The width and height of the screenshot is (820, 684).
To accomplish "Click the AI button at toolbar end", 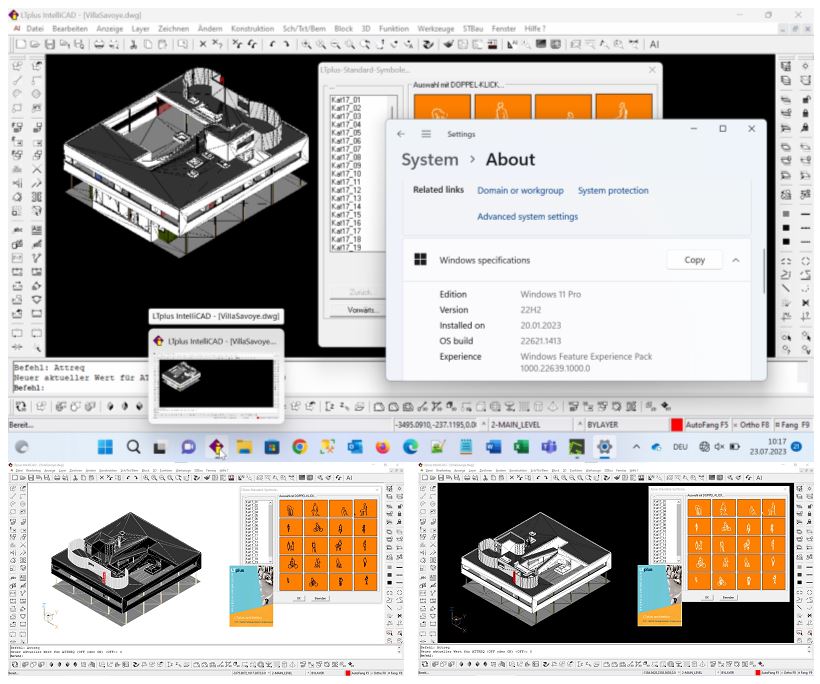I will [x=654, y=44].
